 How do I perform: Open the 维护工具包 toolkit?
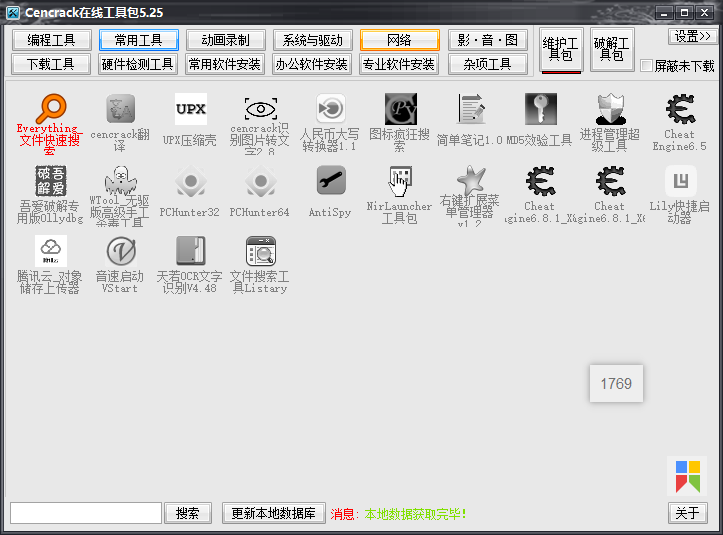pos(561,49)
